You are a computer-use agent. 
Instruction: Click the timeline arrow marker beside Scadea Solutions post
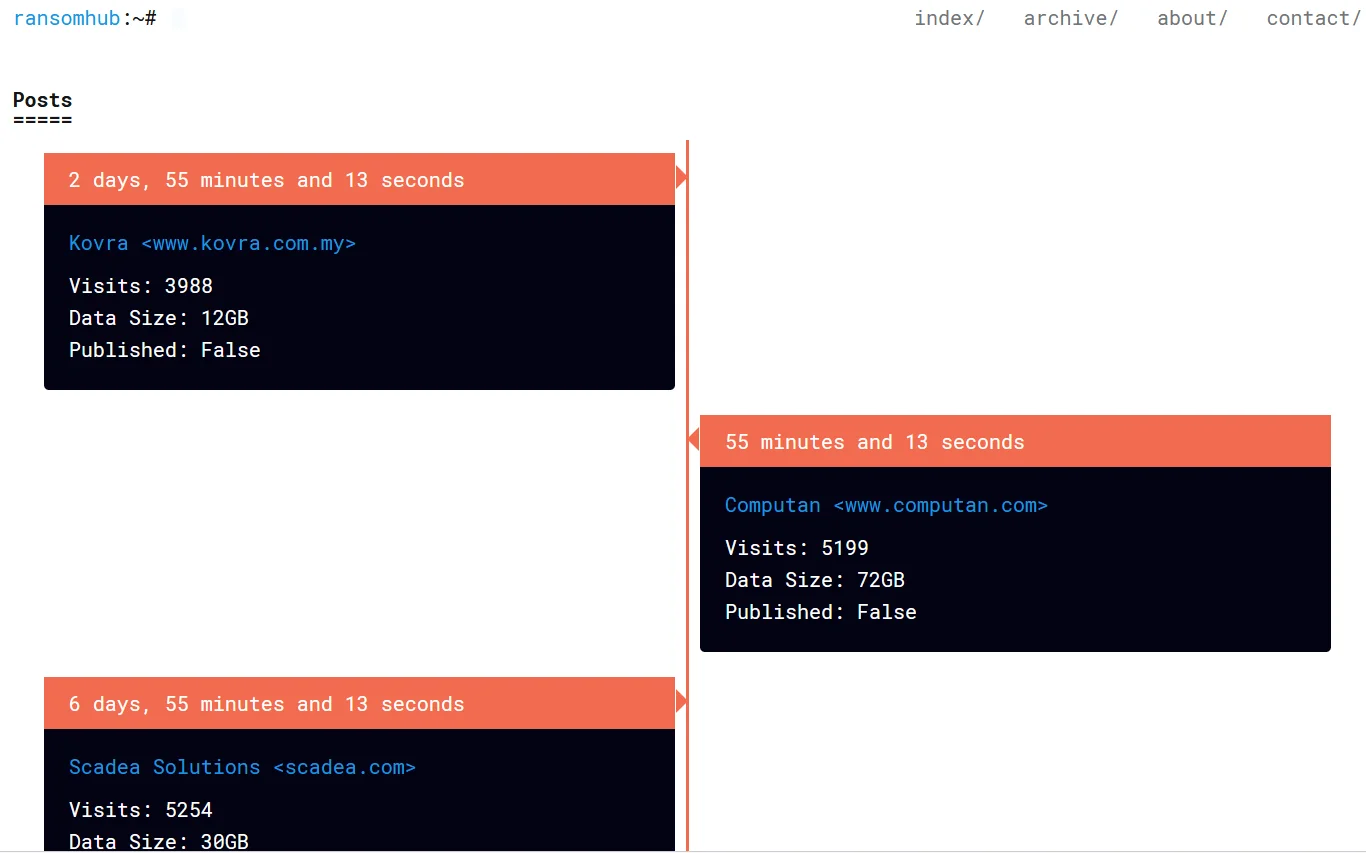(681, 702)
